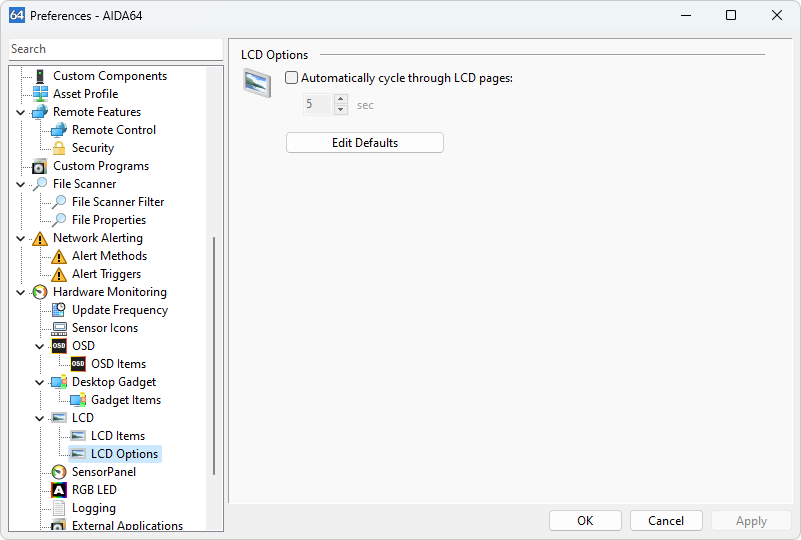Viewport: 801px width, 540px height.
Task: Click the Alert Triggers warning icon
Action: pos(59,274)
